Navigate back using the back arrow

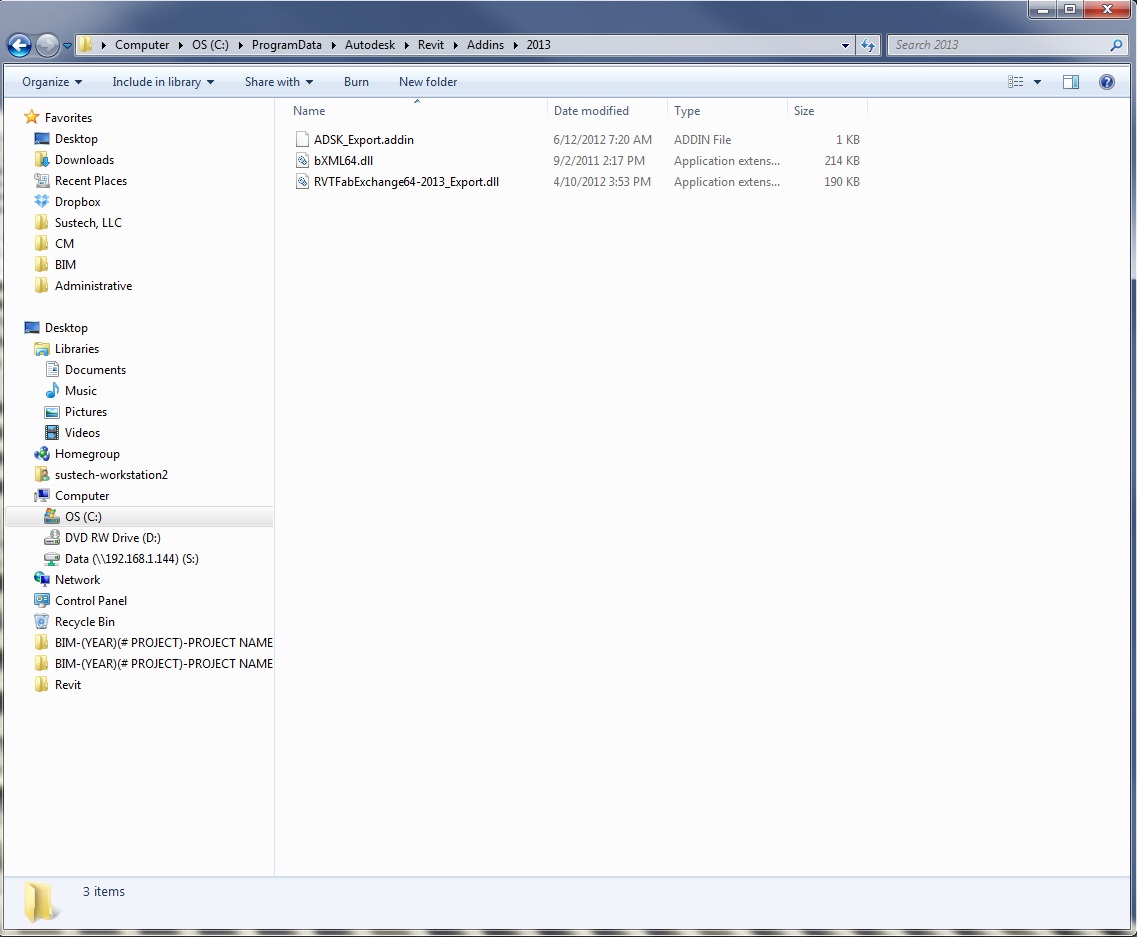(21, 44)
